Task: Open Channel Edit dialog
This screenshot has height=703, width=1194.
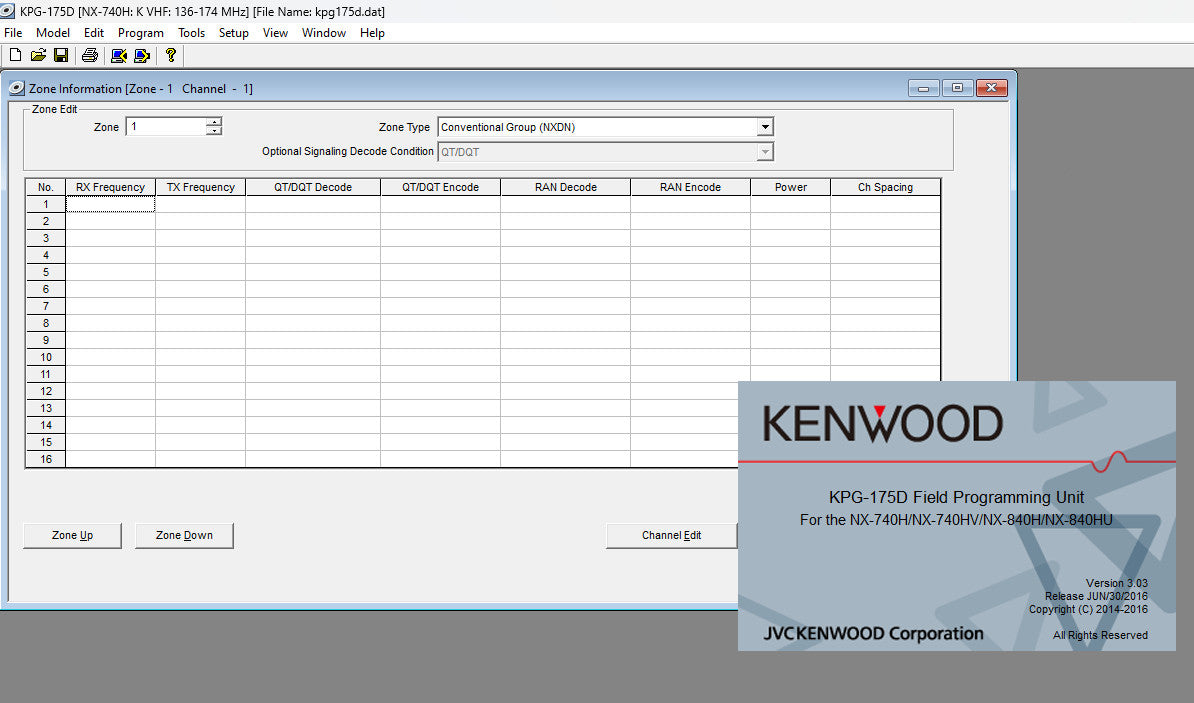Action: coord(672,535)
